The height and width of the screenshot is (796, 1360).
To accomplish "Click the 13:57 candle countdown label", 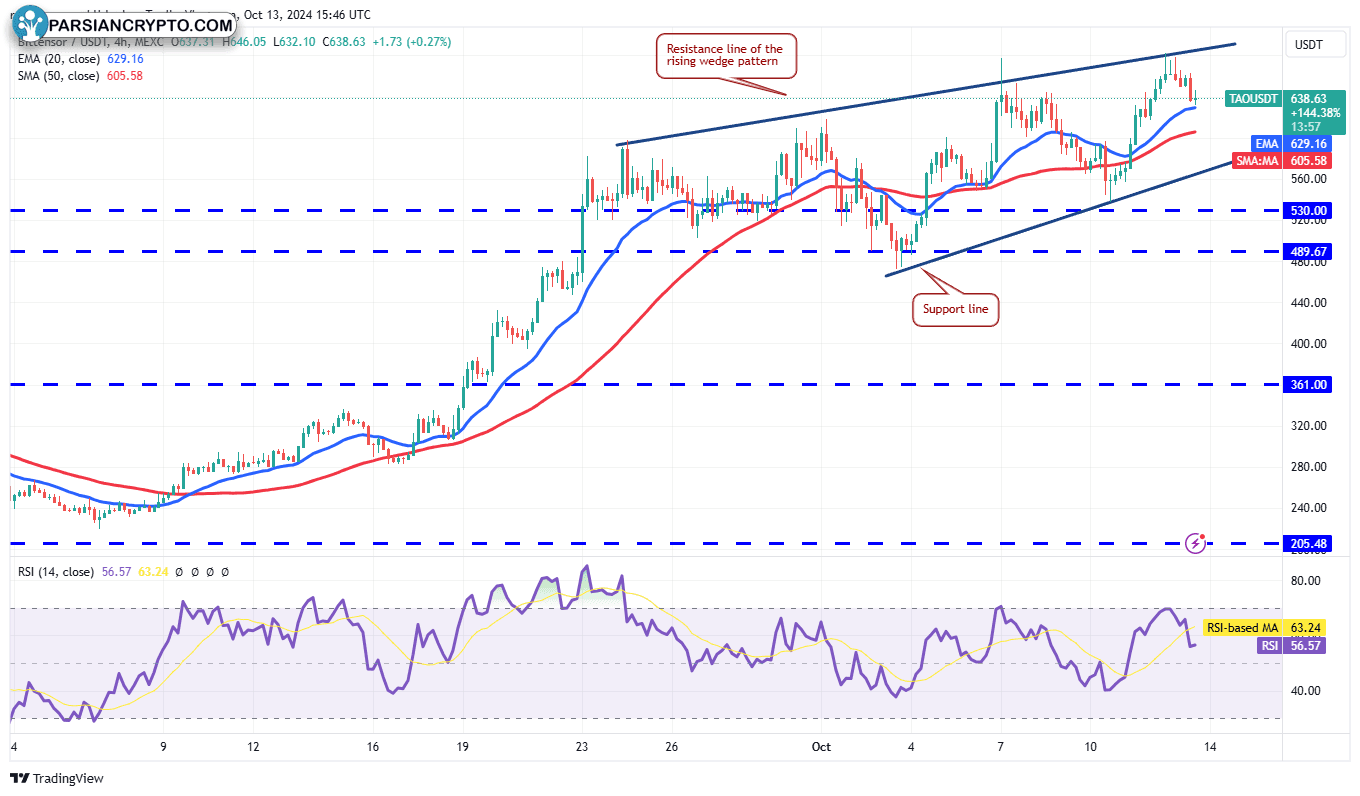I will (x=1305, y=127).
